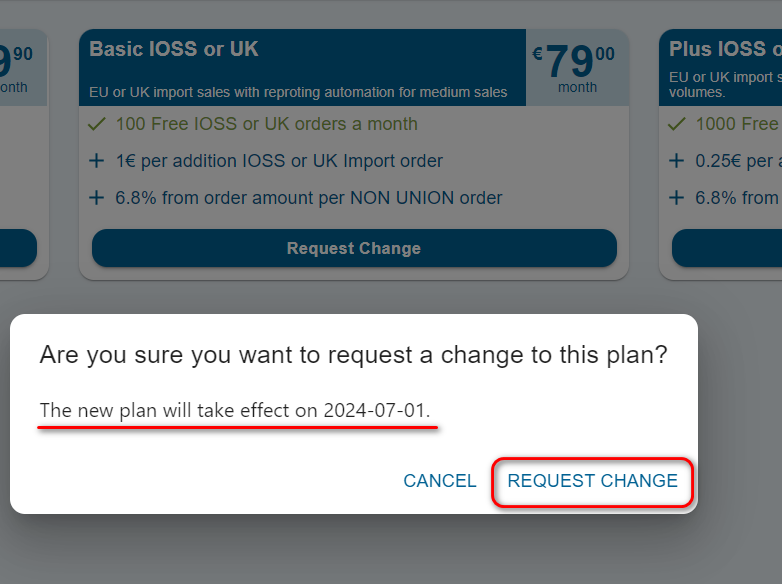Select the Plus IOSS plan heading
Viewport: 782px width, 584px height.
pos(717,49)
